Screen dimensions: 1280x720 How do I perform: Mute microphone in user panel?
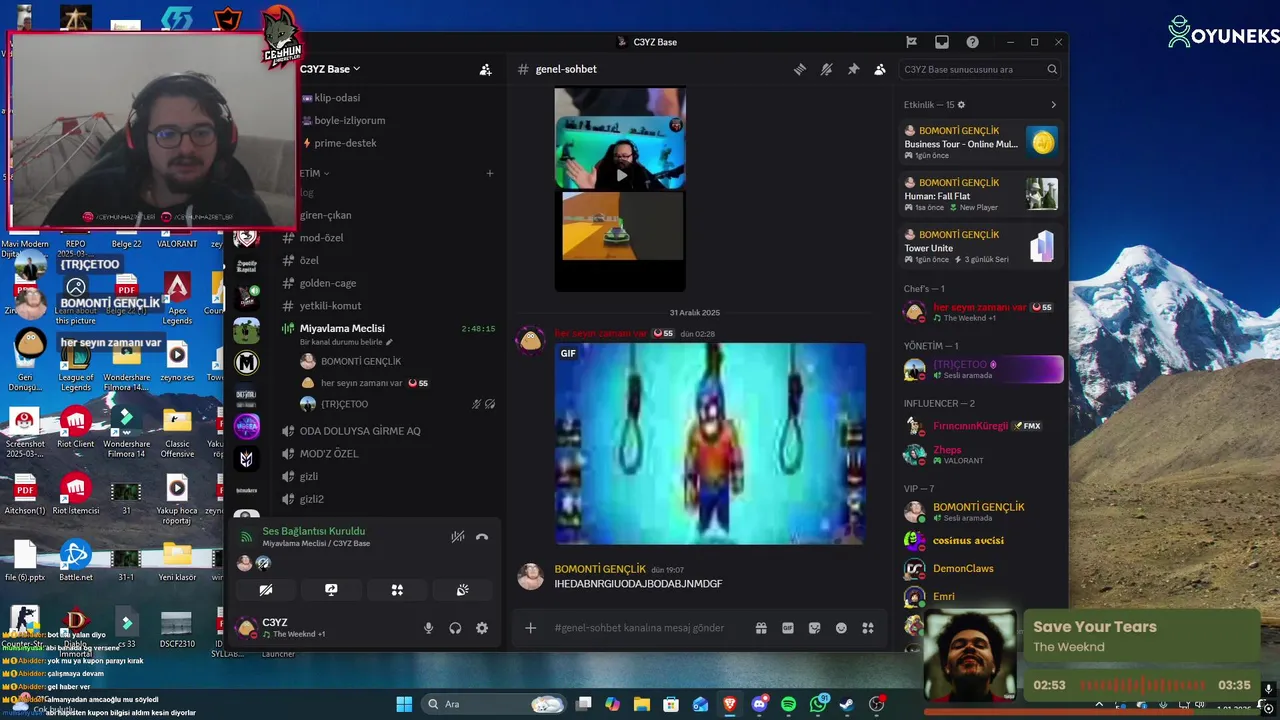[x=428, y=628]
